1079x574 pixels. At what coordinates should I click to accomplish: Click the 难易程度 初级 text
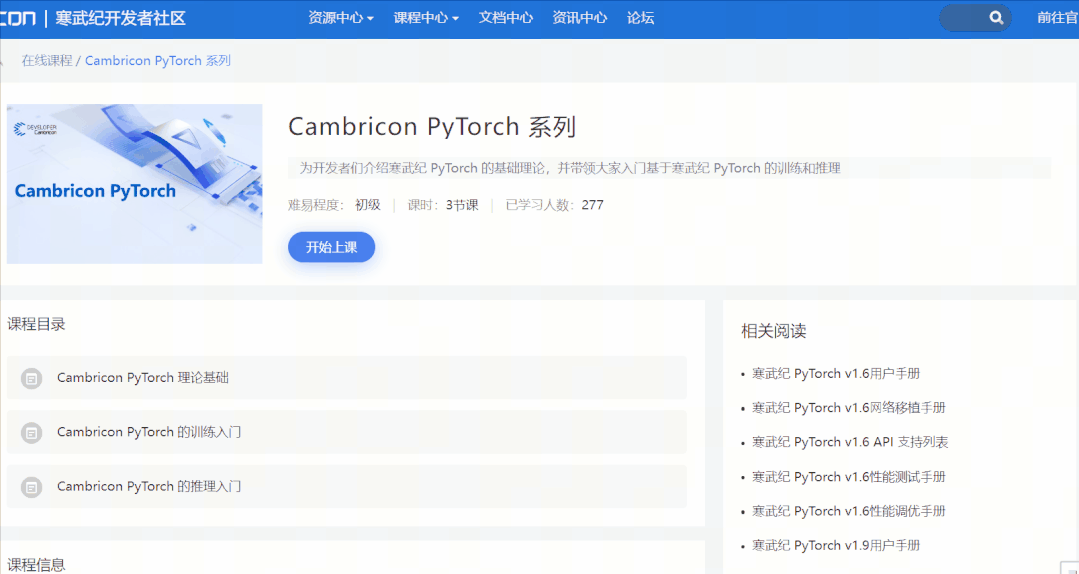tap(334, 205)
